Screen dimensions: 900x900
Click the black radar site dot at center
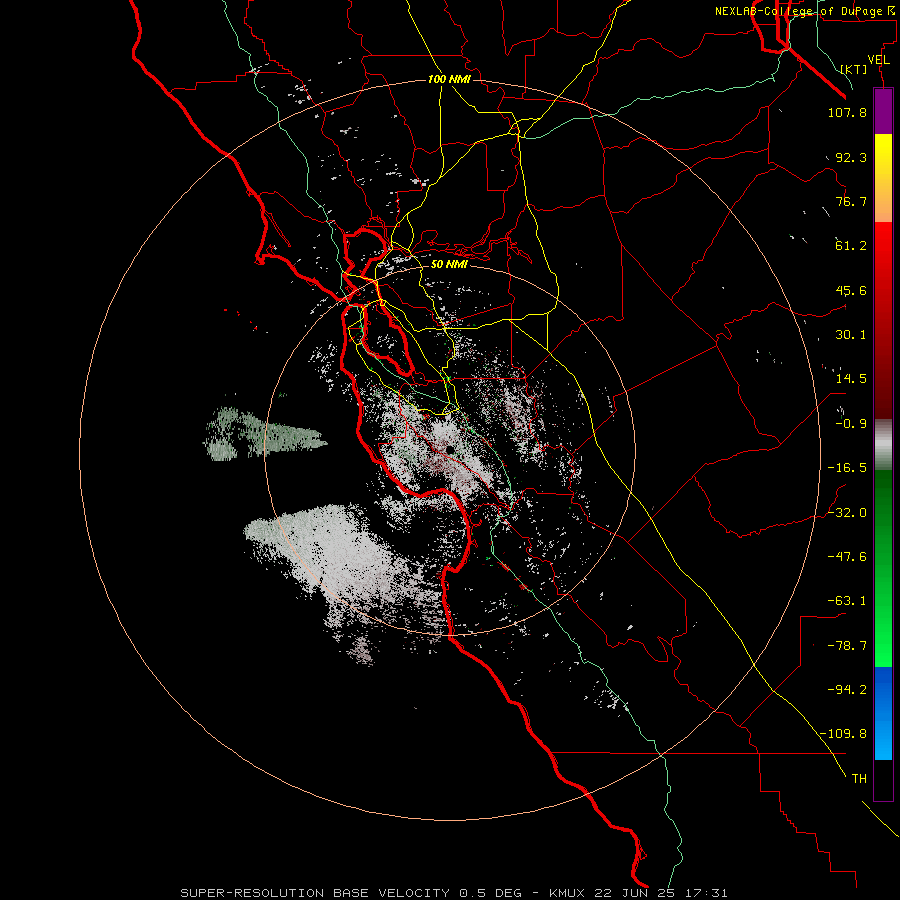[x=451, y=450]
